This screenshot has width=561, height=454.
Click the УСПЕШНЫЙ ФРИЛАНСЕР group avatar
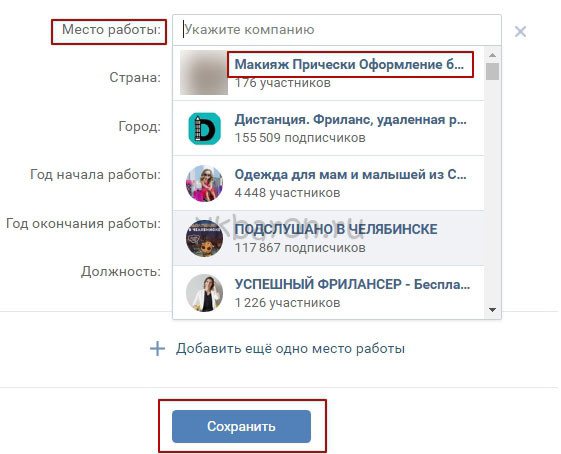click(204, 293)
